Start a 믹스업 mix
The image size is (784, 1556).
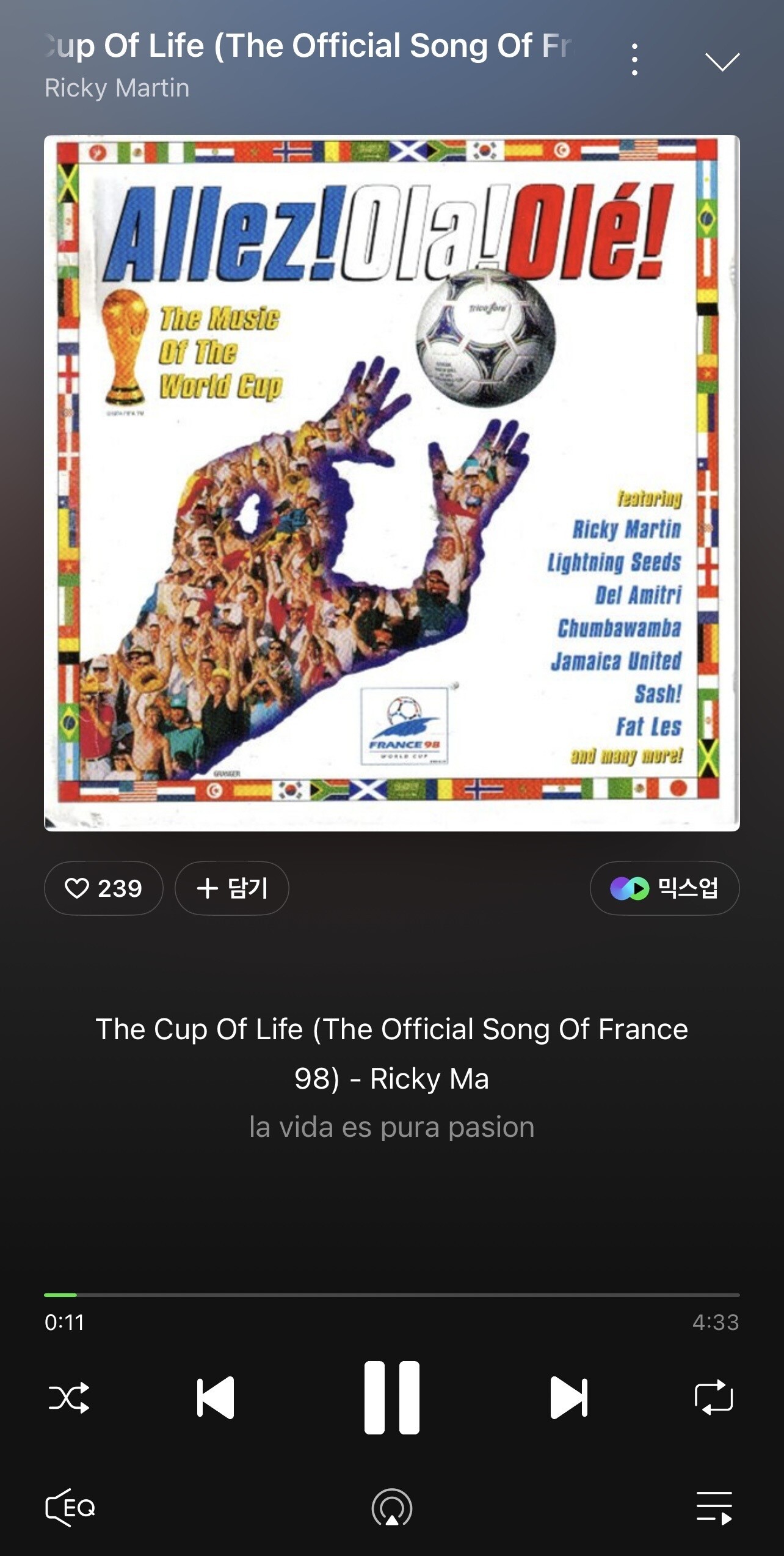(664, 888)
